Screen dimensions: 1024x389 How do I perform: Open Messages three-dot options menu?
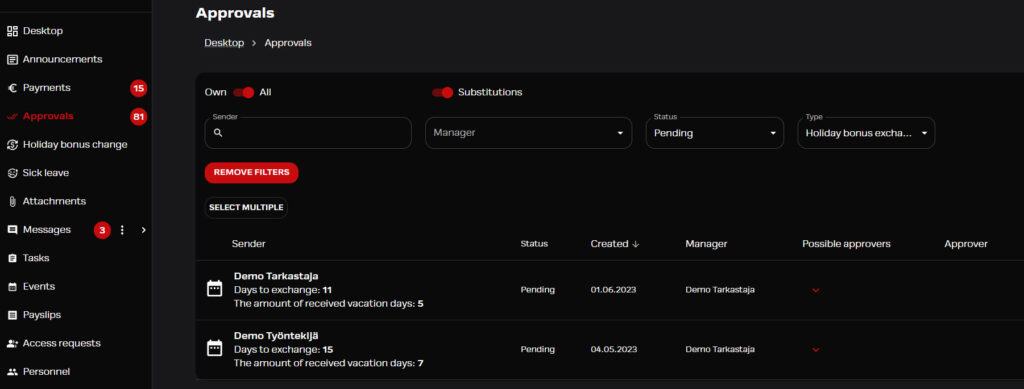pos(122,230)
